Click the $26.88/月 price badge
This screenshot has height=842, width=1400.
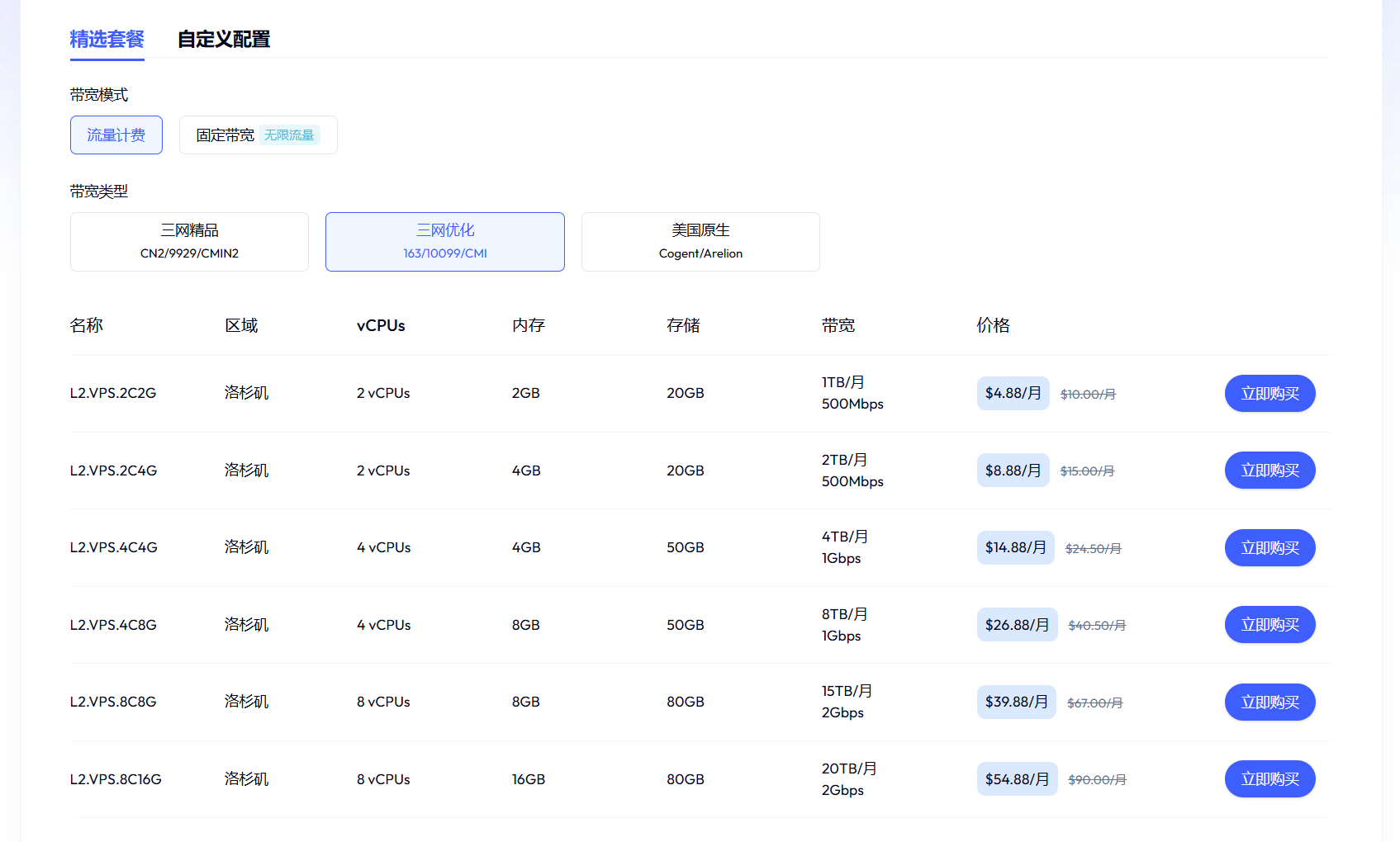pos(1017,625)
